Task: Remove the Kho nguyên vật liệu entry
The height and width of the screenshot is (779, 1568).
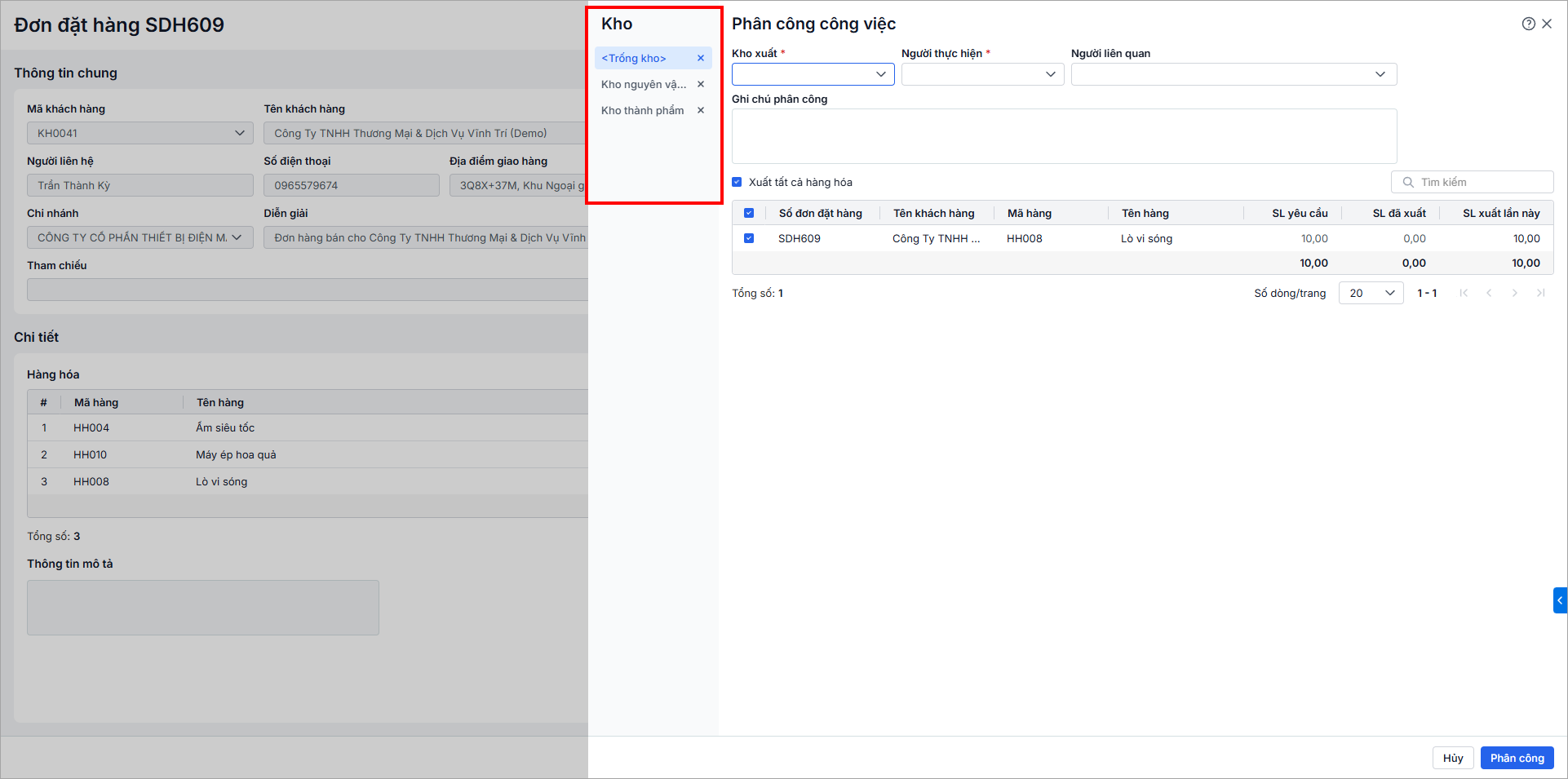Action: 700,84
